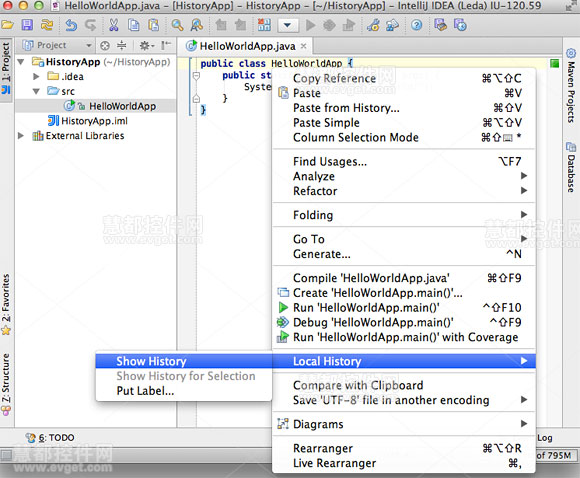Choose Debug 'HelloWorldApp.main()' menu item
This screenshot has height=478, width=580.
point(404,323)
